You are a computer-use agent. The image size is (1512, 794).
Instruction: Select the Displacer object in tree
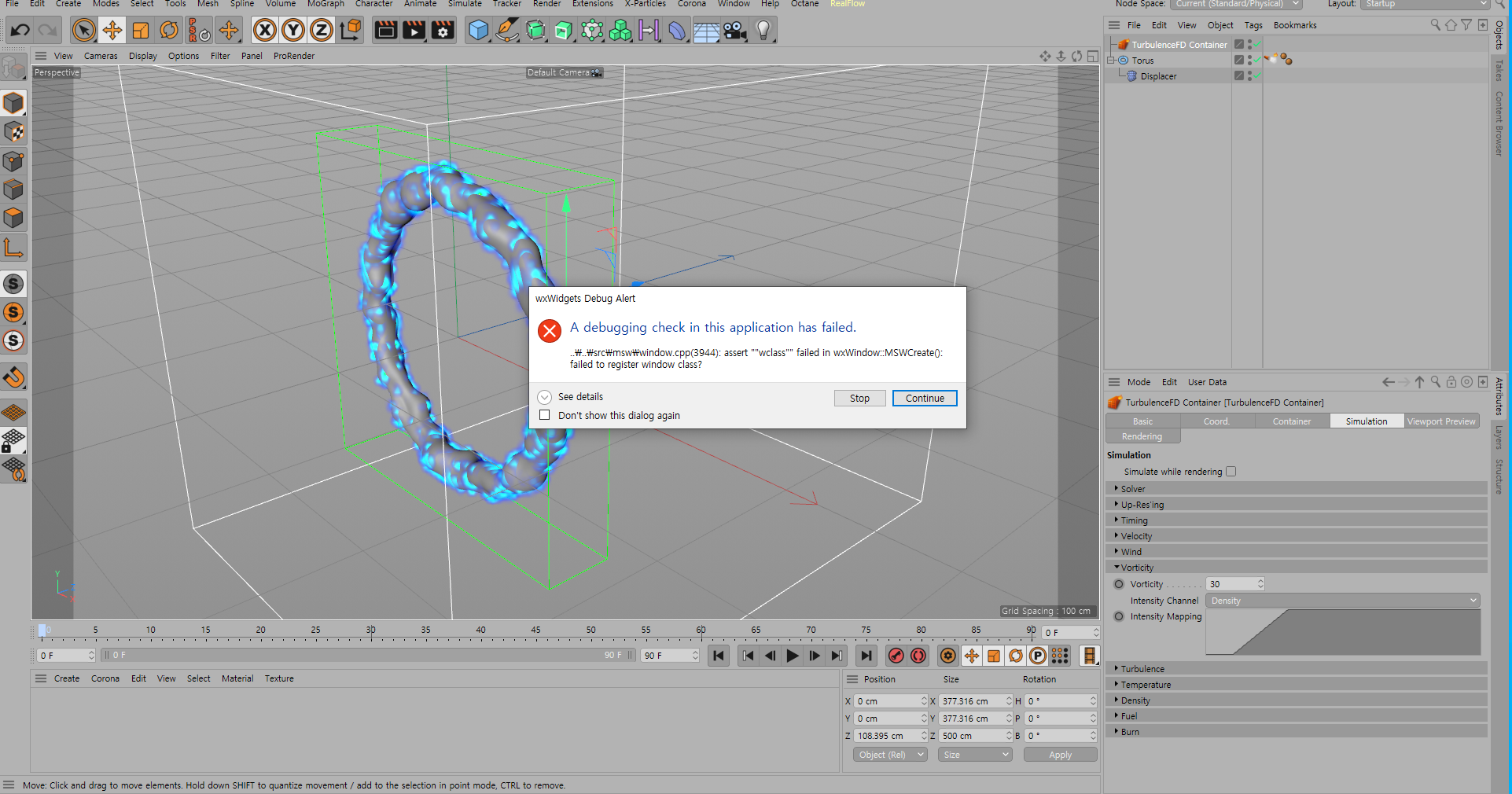coord(1158,76)
